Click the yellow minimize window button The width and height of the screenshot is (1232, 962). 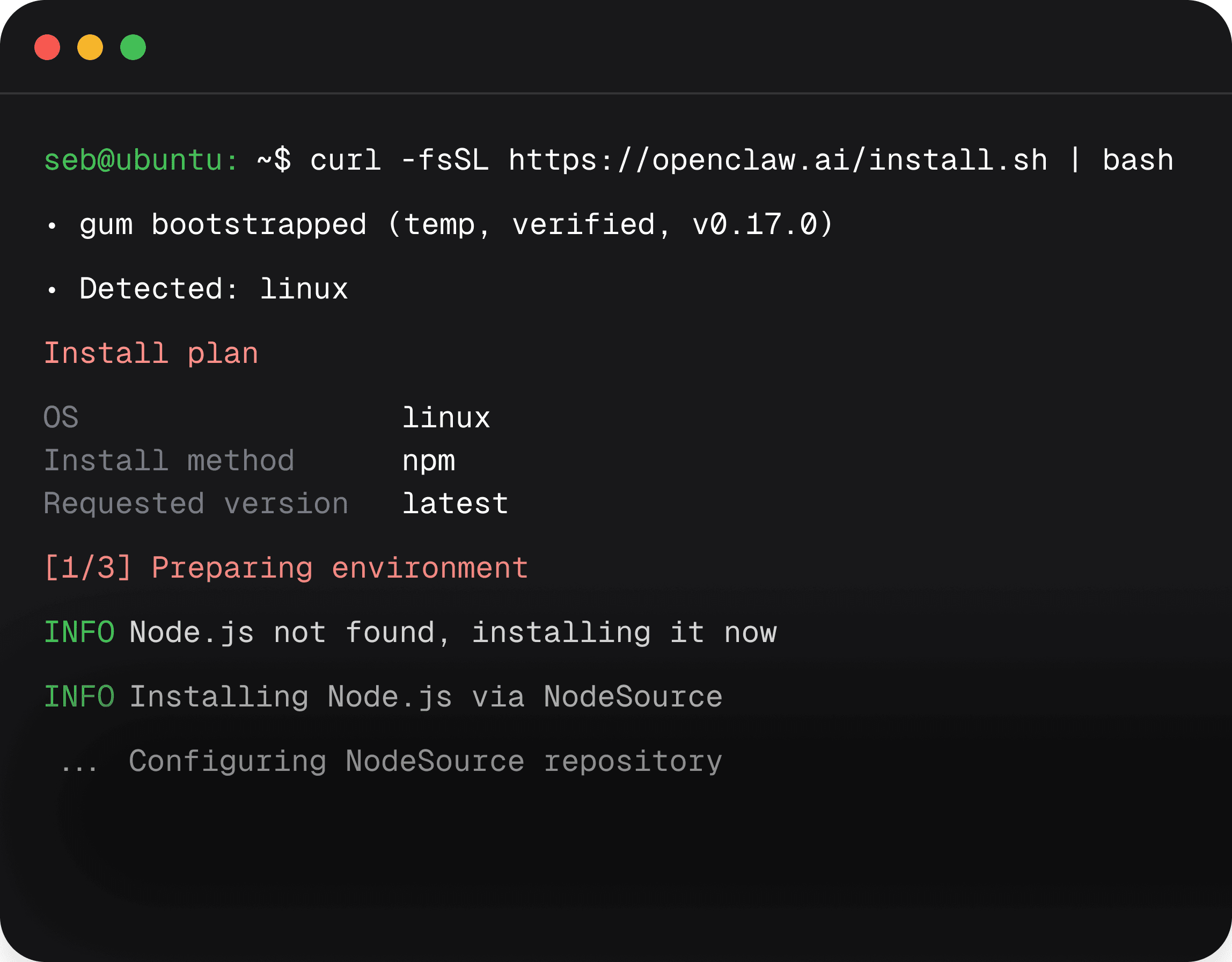click(90, 47)
